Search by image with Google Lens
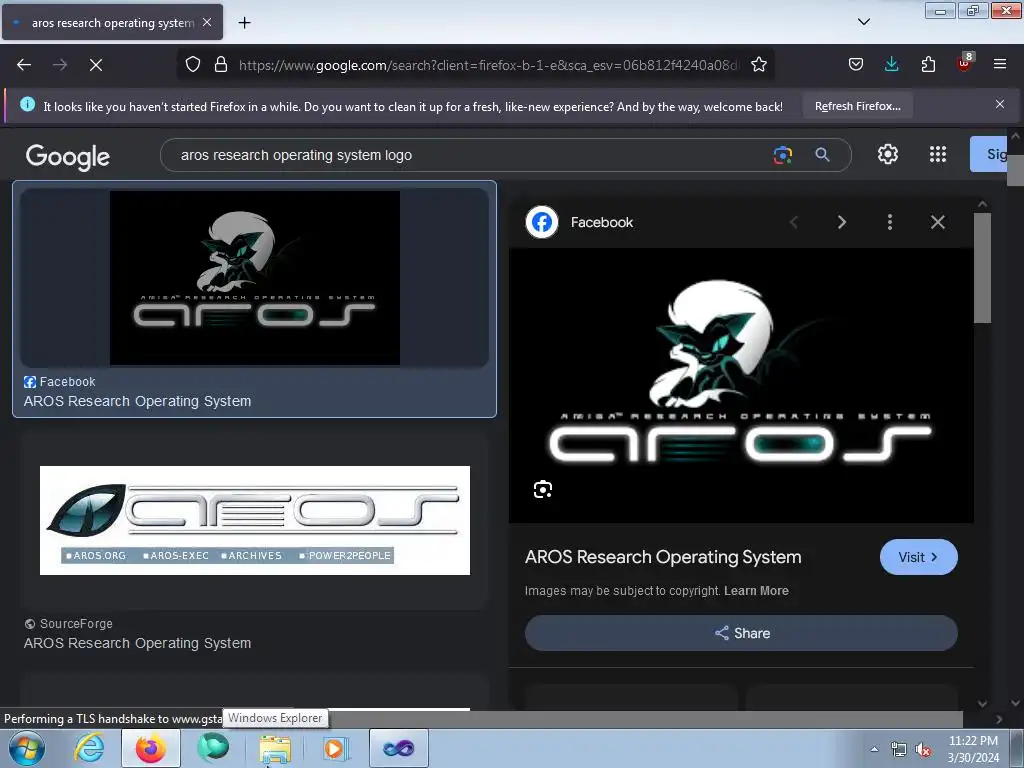 point(782,155)
